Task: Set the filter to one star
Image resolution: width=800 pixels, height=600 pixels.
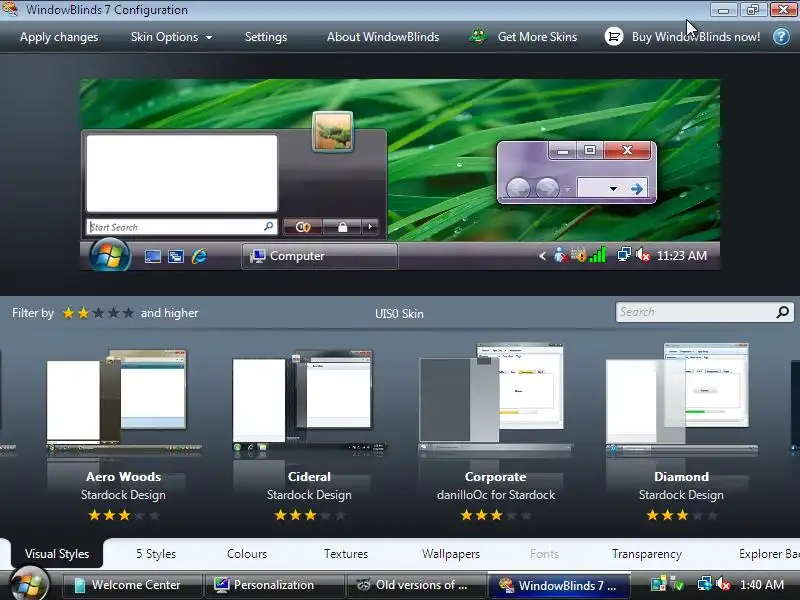Action: (68, 313)
